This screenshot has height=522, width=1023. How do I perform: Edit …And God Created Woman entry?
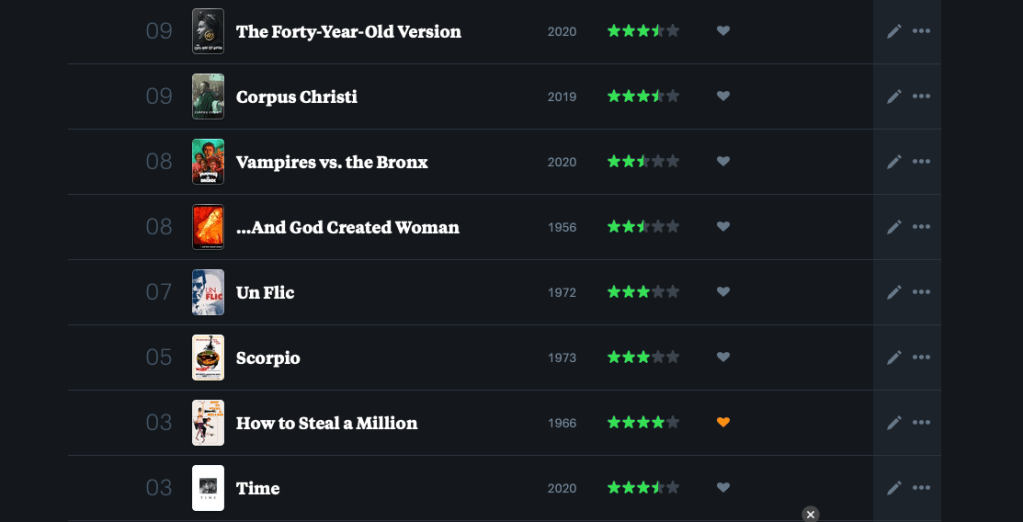[x=894, y=227]
